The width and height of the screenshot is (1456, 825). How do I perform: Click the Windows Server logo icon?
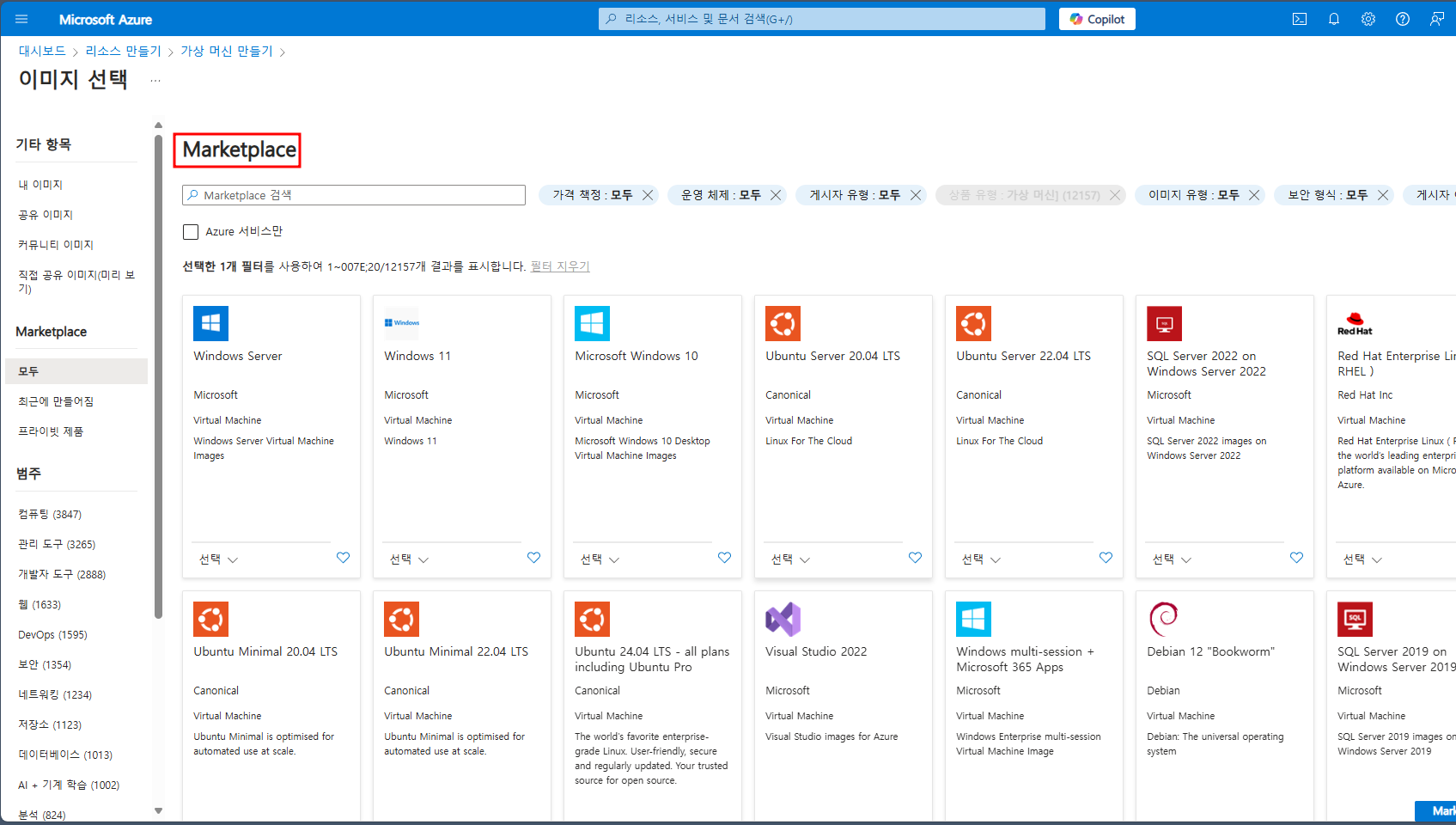coord(211,323)
